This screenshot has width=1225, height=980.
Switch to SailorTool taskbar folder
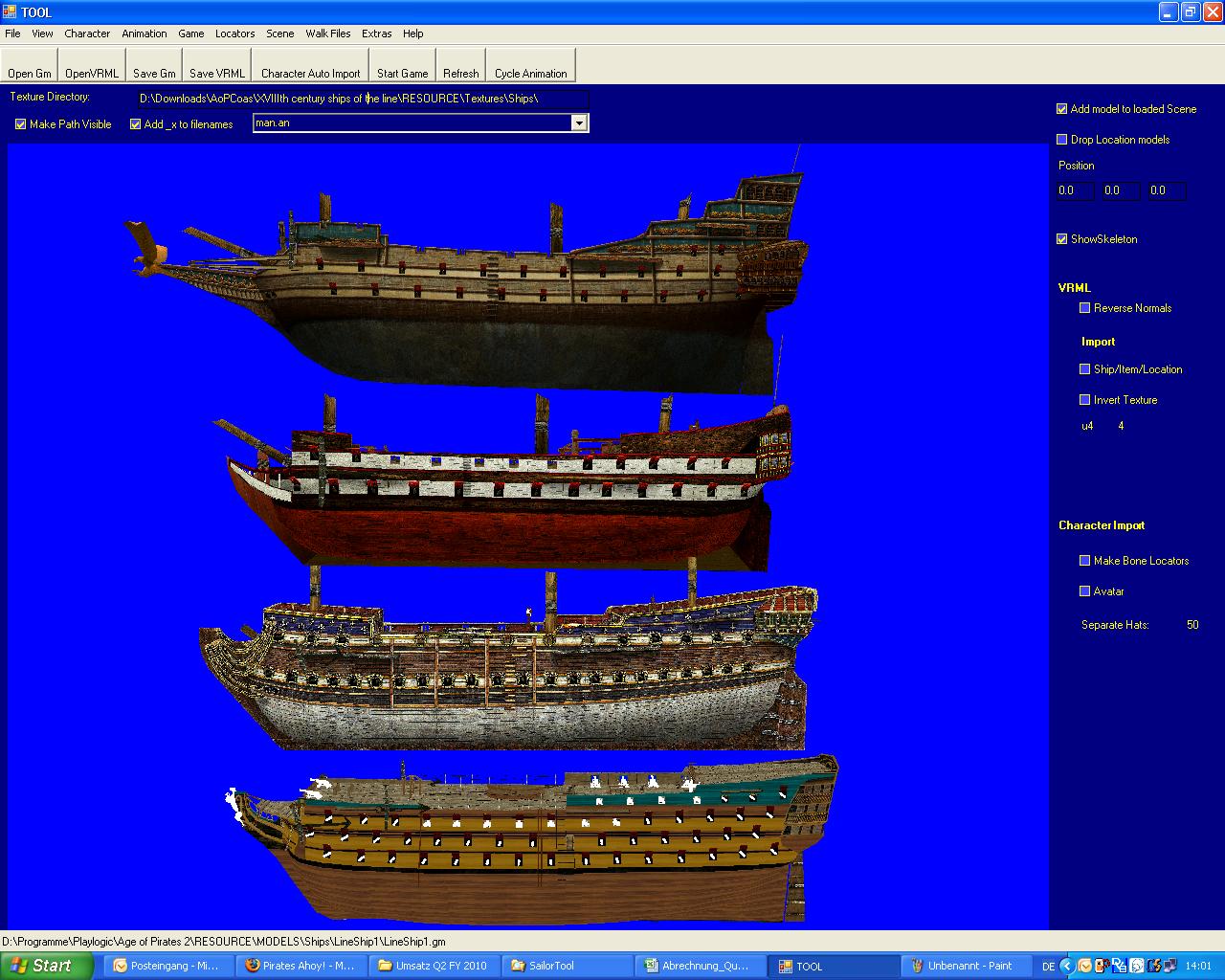click(x=567, y=966)
